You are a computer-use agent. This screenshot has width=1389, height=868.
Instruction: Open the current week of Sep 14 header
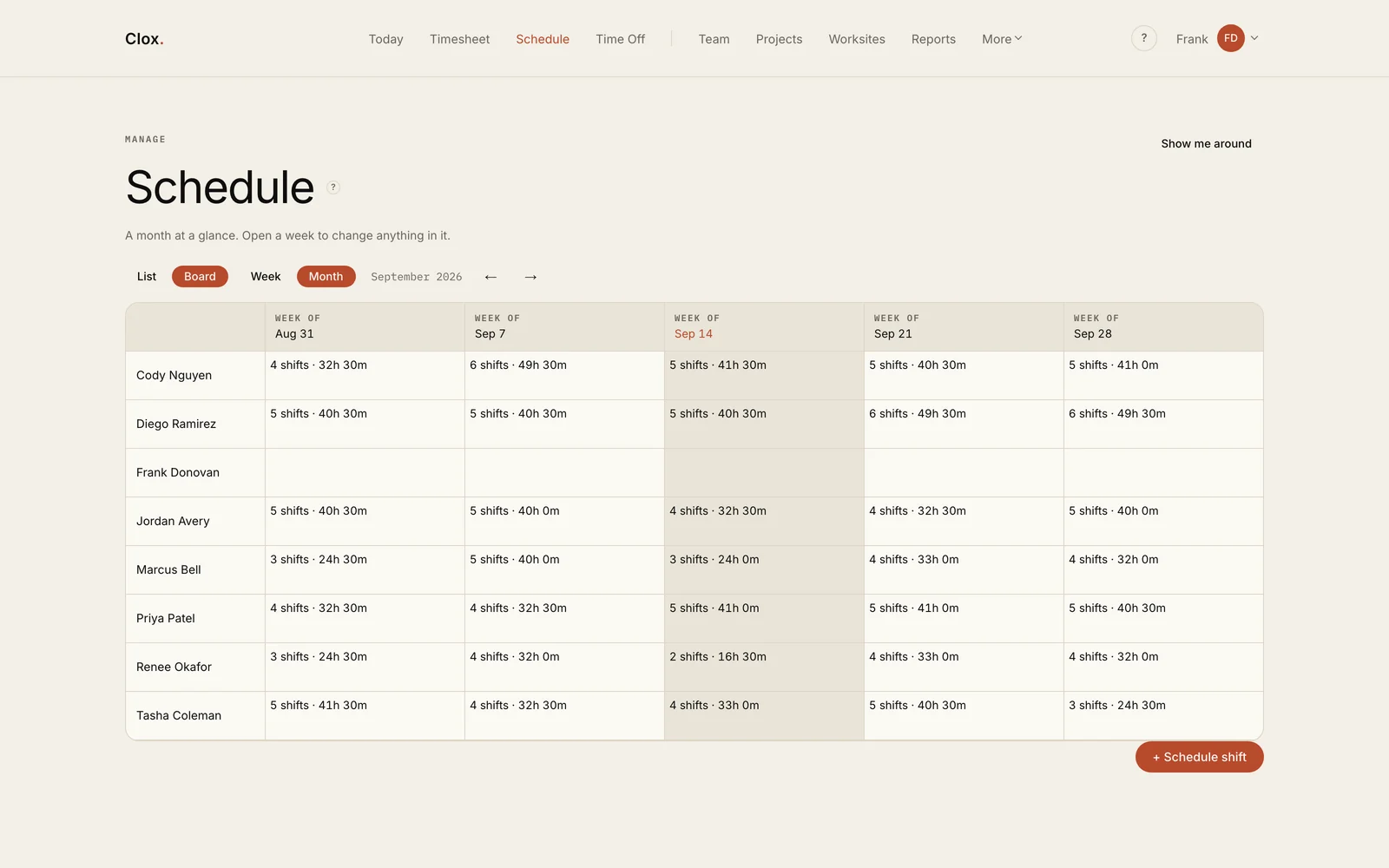coord(764,327)
